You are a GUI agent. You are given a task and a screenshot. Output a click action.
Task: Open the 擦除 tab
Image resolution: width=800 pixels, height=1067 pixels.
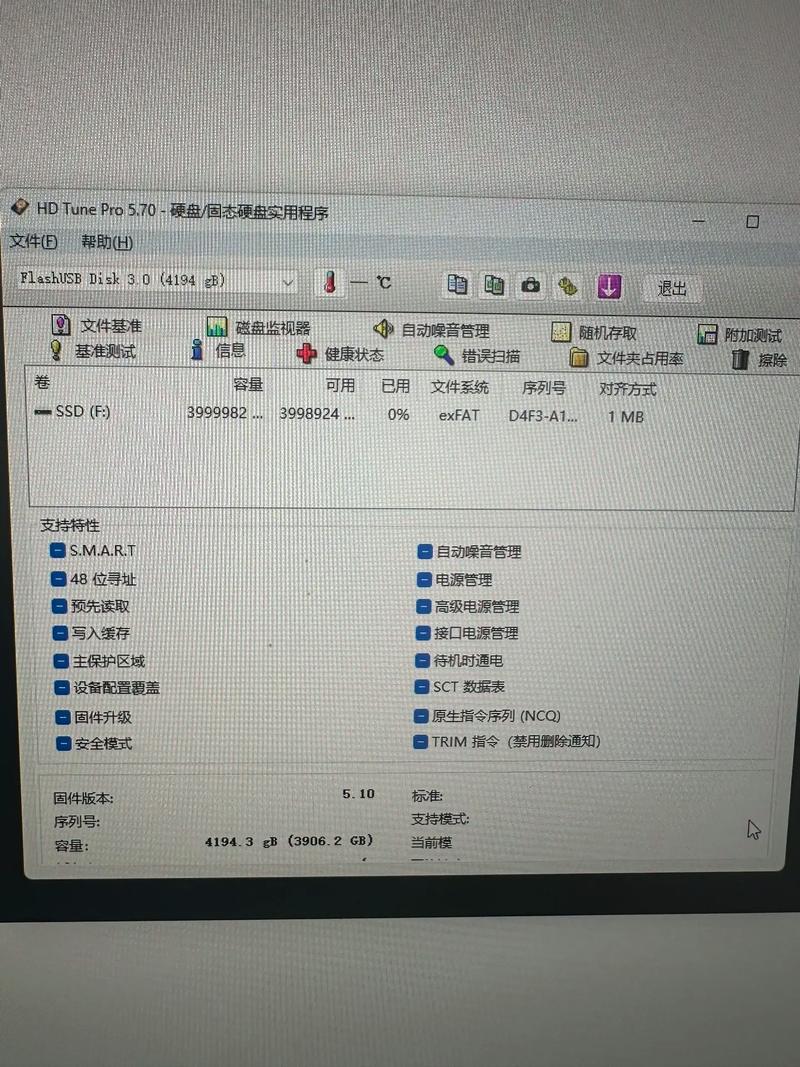[759, 360]
